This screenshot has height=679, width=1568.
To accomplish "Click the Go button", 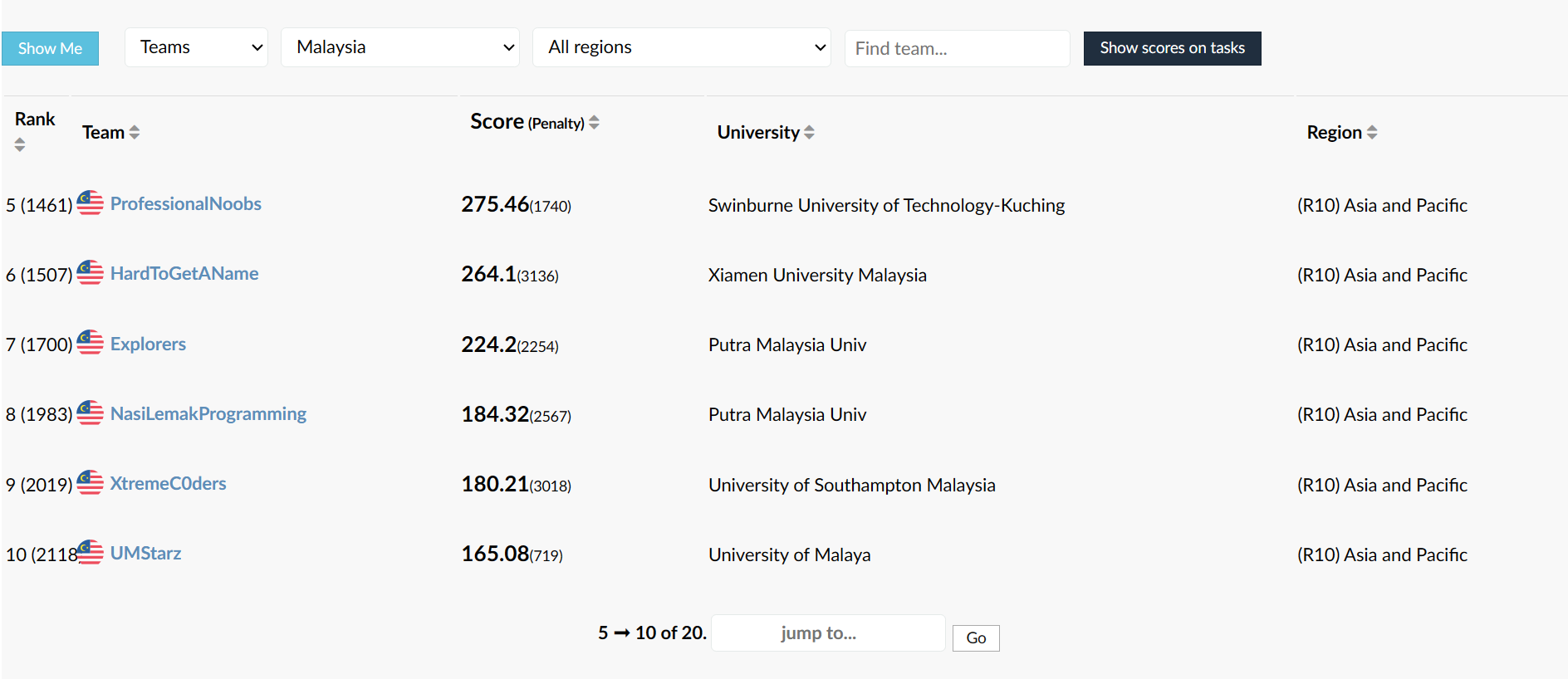I will click(976, 638).
